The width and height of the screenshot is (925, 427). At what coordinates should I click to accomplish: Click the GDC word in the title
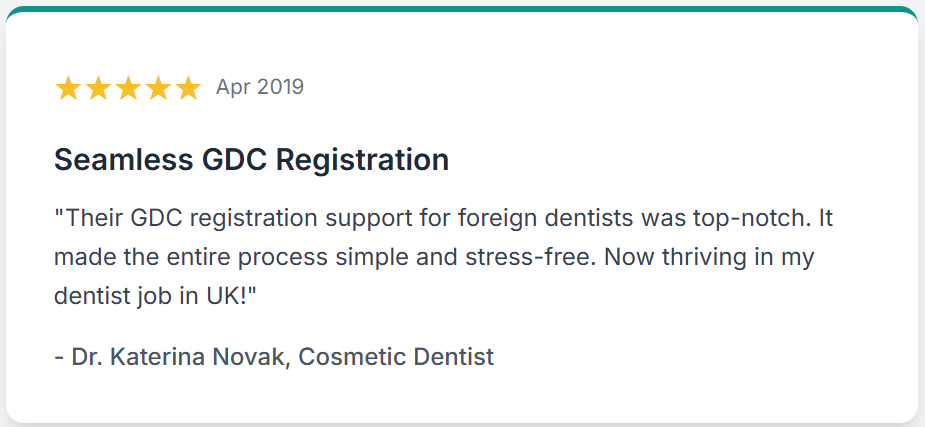click(x=234, y=160)
